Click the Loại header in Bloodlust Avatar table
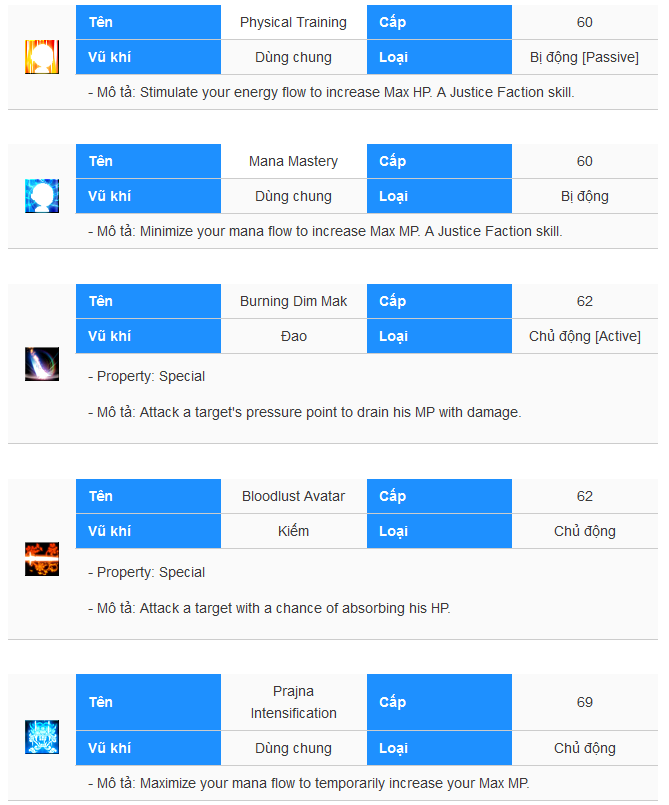Image resolution: width=669 pixels, height=805 pixels. [439, 531]
